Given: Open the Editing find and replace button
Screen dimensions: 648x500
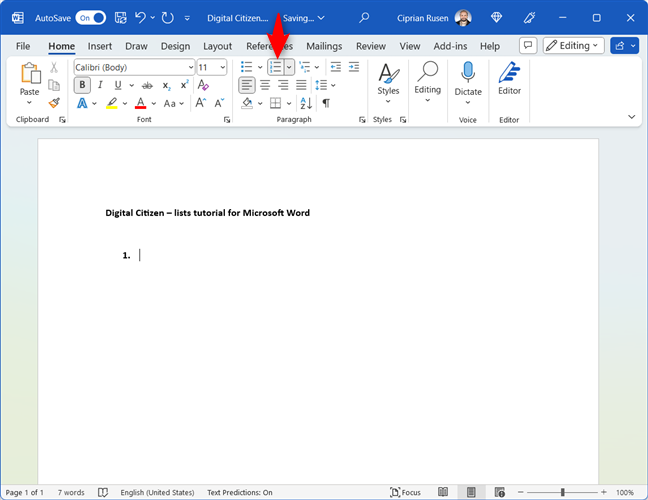Looking at the screenshot, I should click(428, 82).
